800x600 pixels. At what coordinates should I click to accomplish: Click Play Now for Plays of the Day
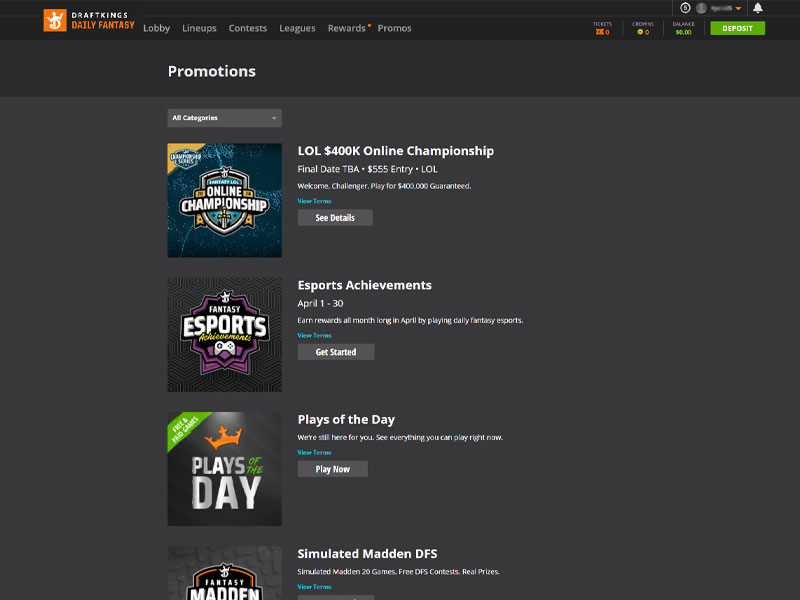point(333,469)
